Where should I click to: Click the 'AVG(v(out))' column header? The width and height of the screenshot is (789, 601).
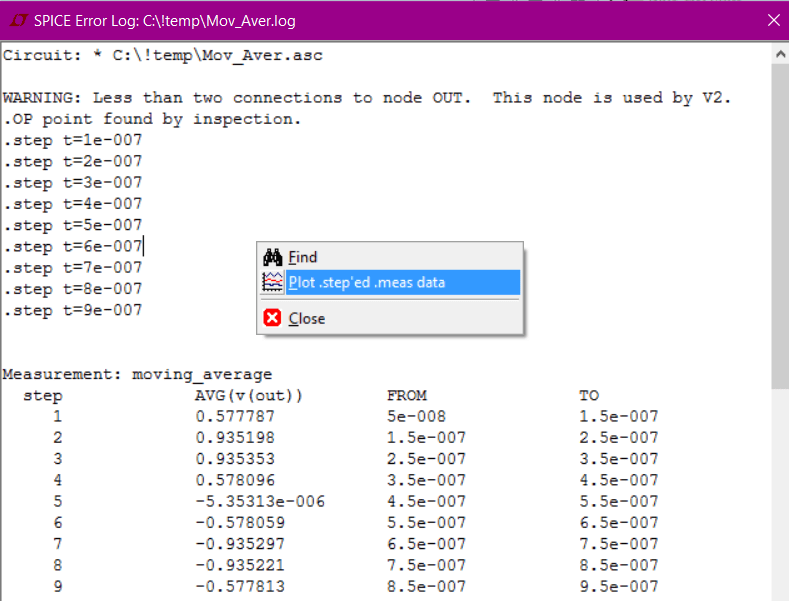(249, 396)
